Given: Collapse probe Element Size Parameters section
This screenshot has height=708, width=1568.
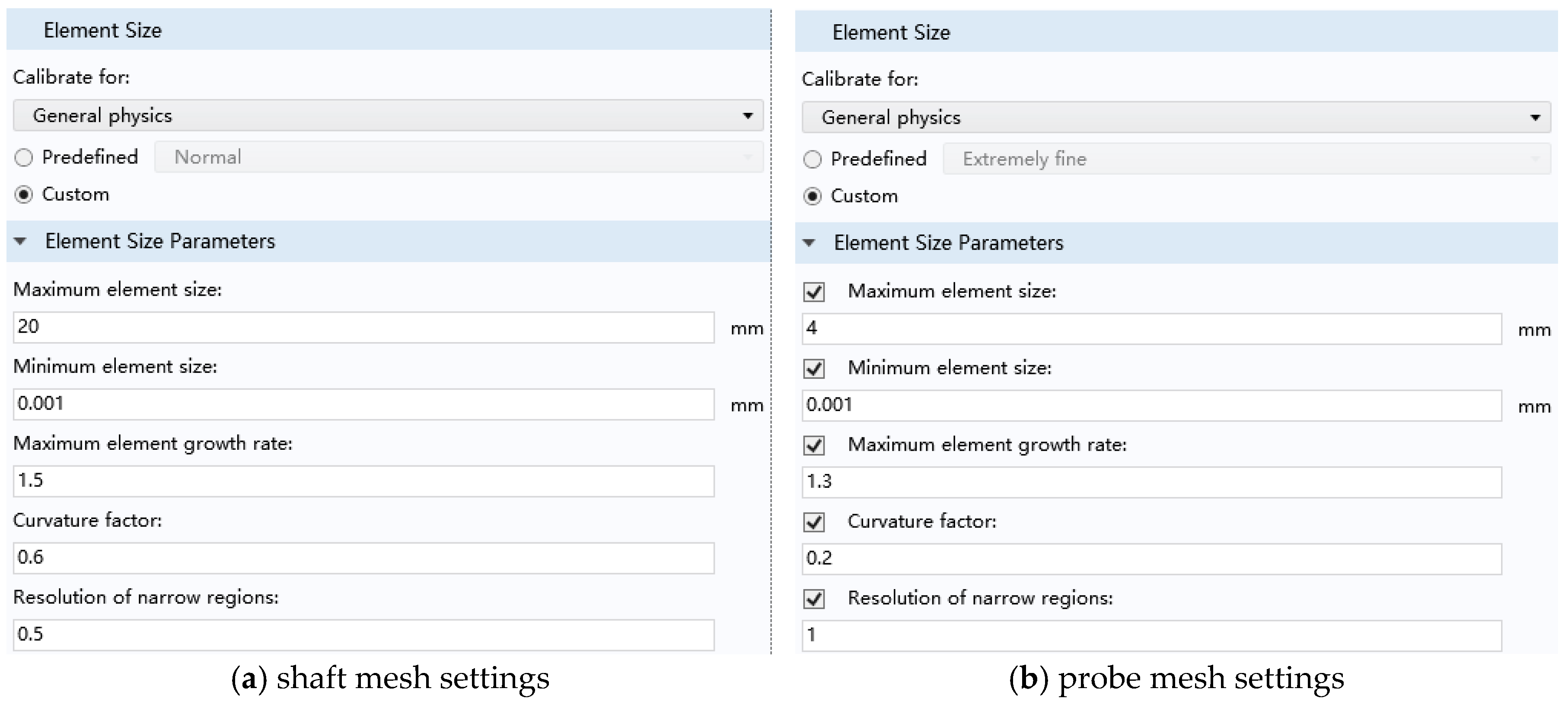Looking at the screenshot, I should pyautogui.click(x=809, y=243).
